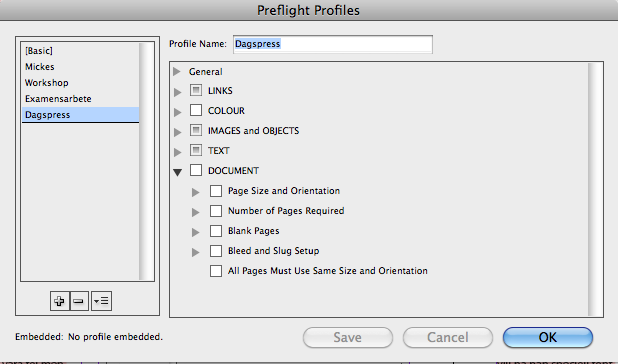Image resolution: width=618 pixels, height=364 pixels.
Task: Select the Dagspress profile in list
Action: coord(80,115)
